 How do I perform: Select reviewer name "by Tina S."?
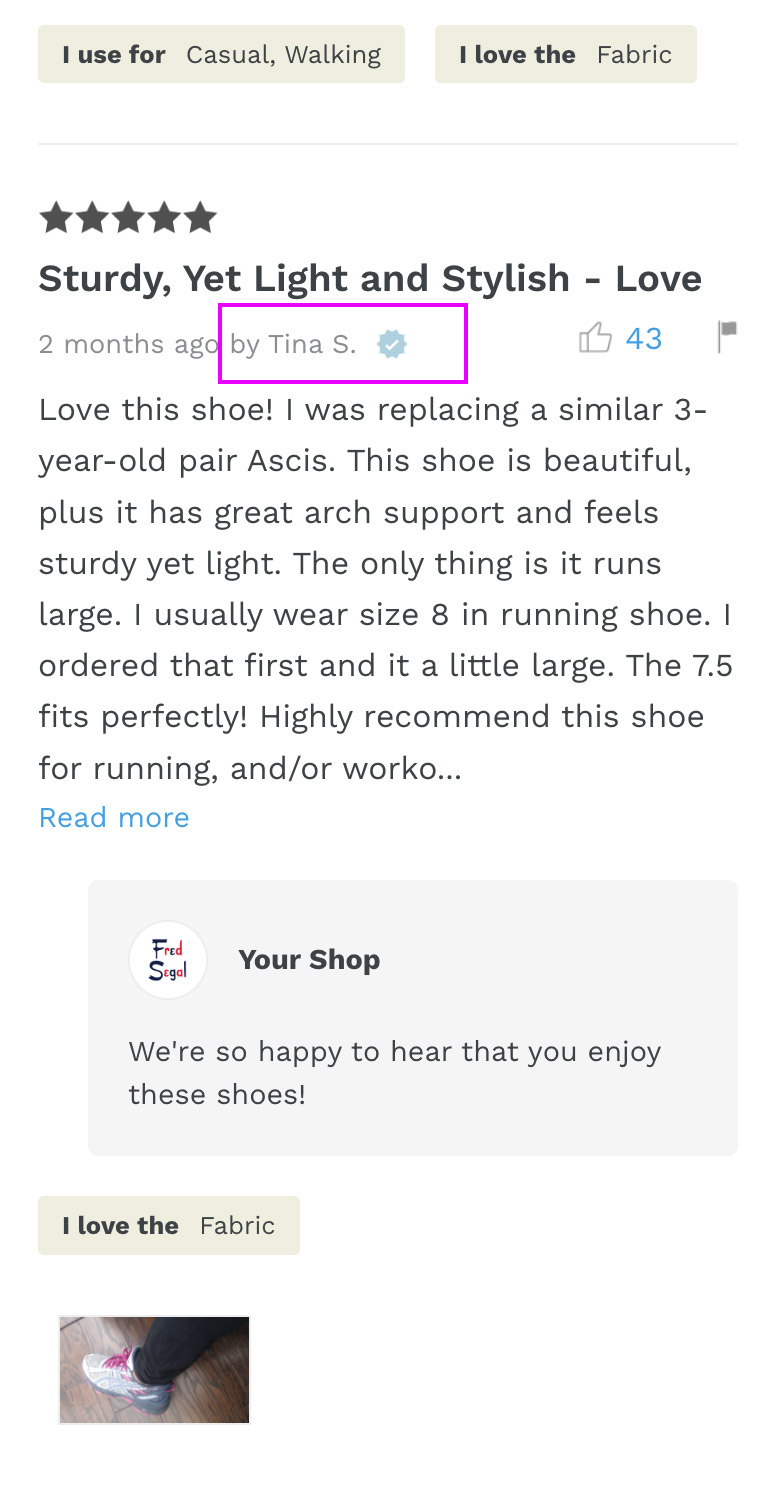click(293, 345)
